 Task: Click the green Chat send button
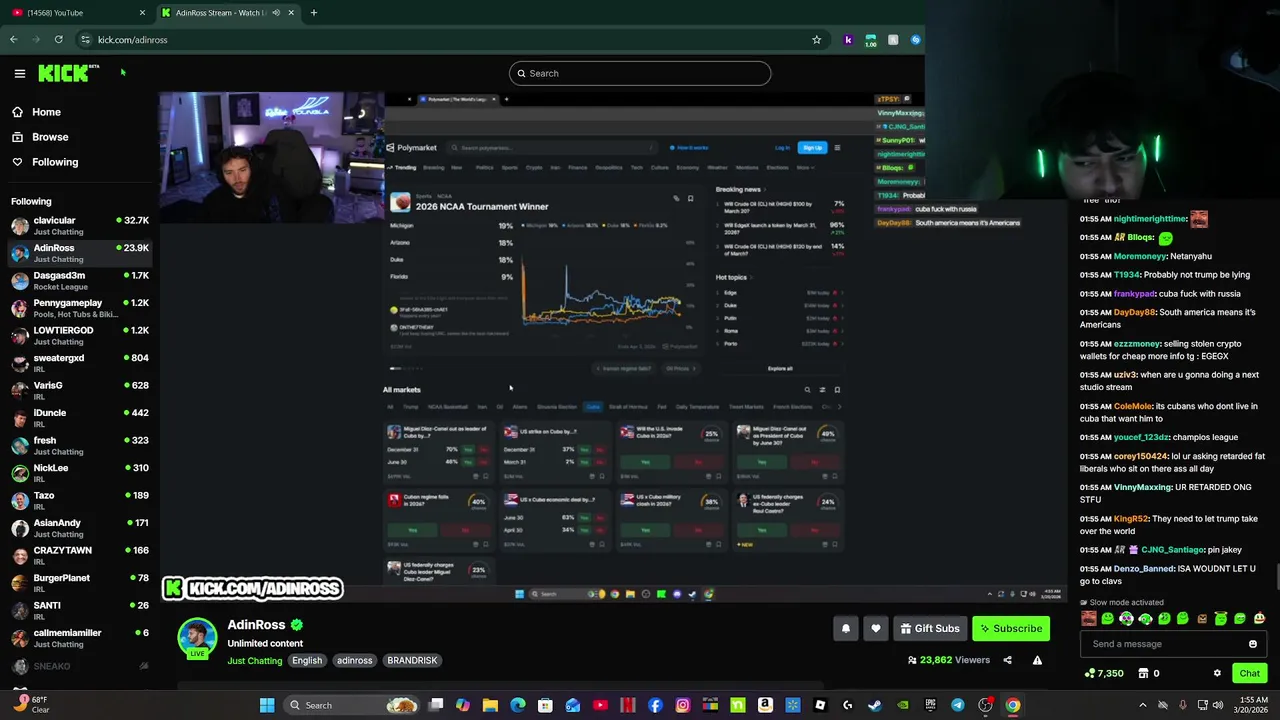click(x=1249, y=673)
